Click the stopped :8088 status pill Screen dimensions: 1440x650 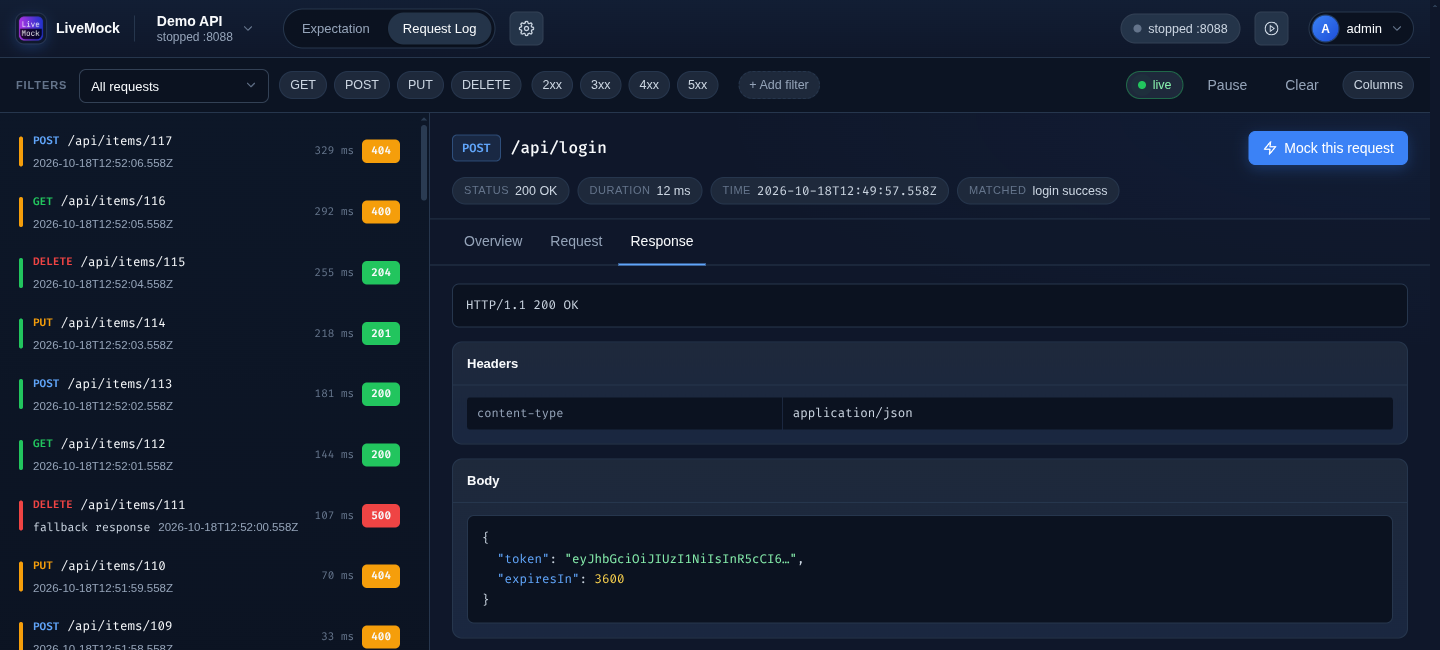pos(1180,28)
